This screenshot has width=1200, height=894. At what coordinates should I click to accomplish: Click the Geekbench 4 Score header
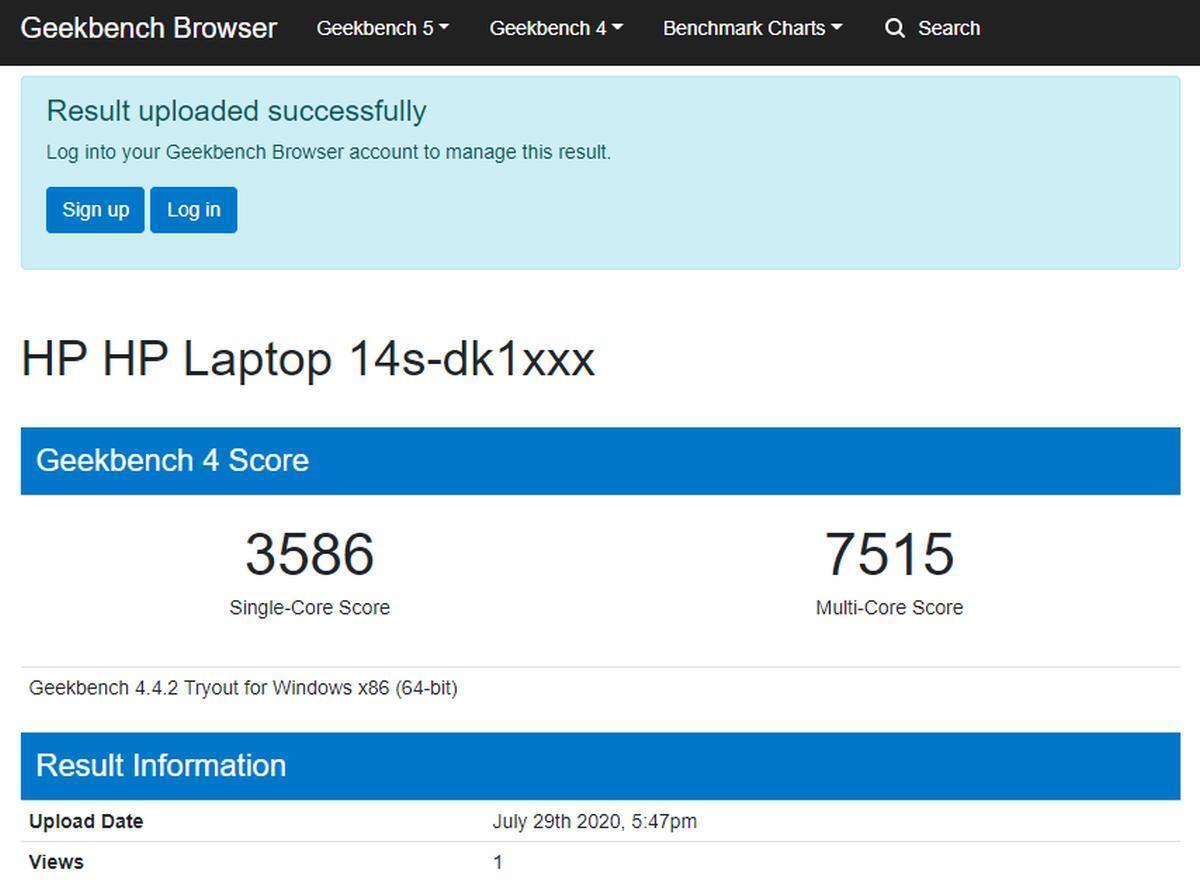pos(600,461)
